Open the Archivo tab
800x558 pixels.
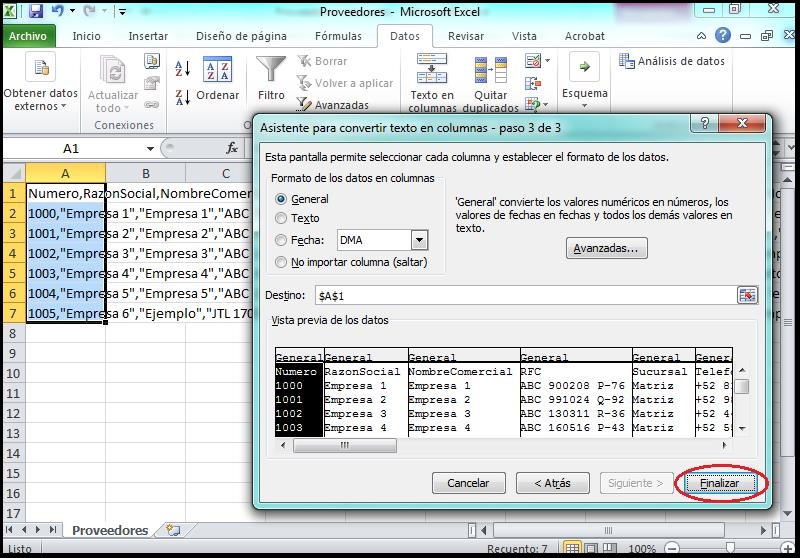click(x=28, y=36)
